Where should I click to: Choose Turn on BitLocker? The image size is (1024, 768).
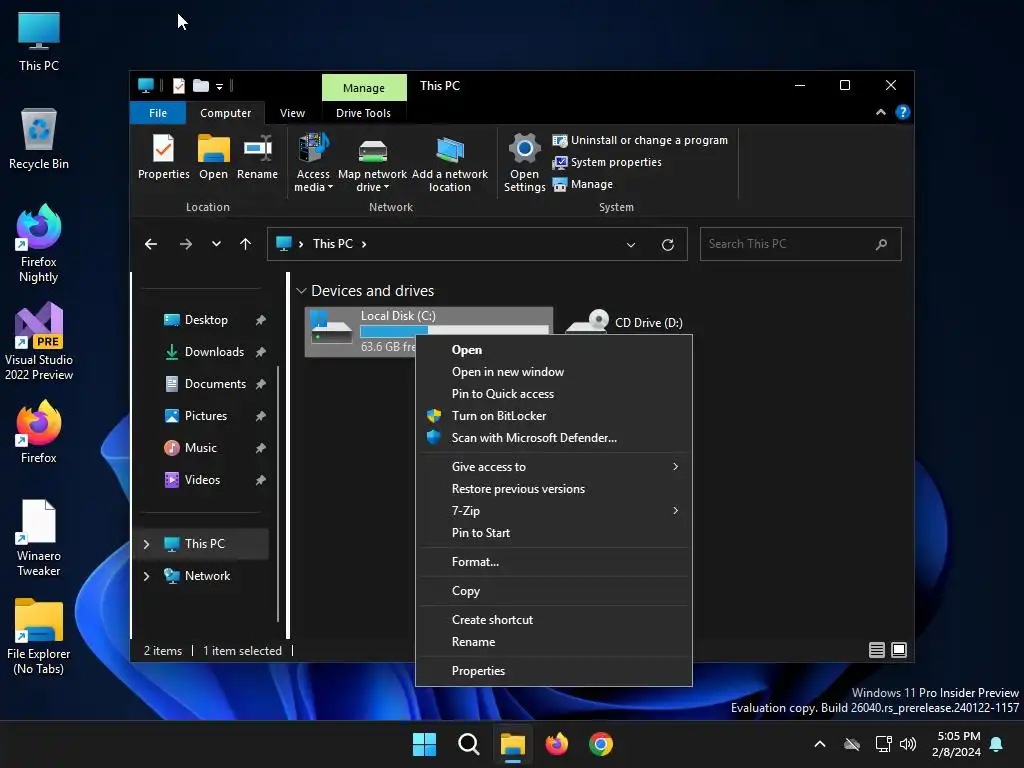tap(554, 416)
